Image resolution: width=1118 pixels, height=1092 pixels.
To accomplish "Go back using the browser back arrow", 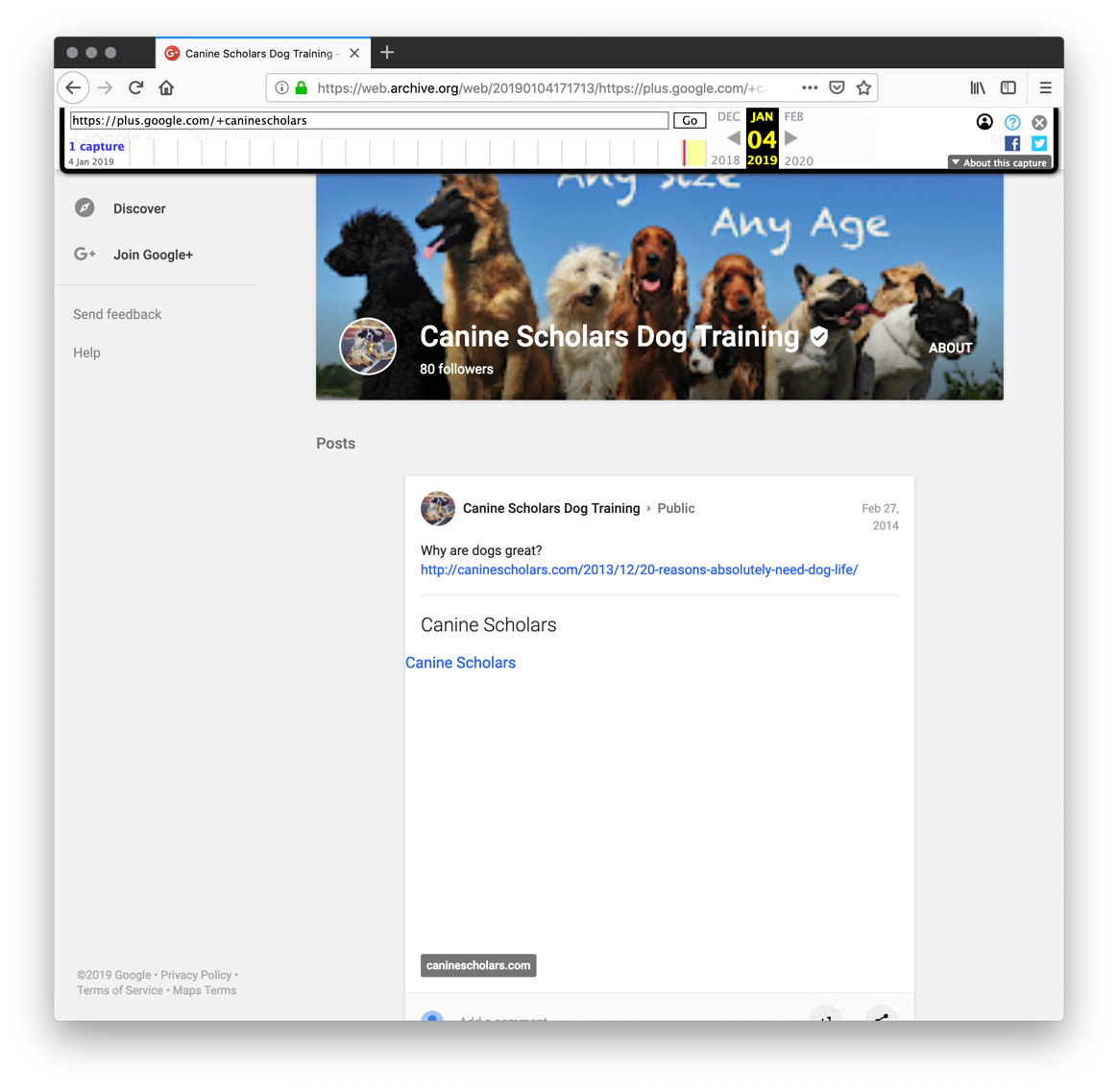I will click(x=73, y=87).
